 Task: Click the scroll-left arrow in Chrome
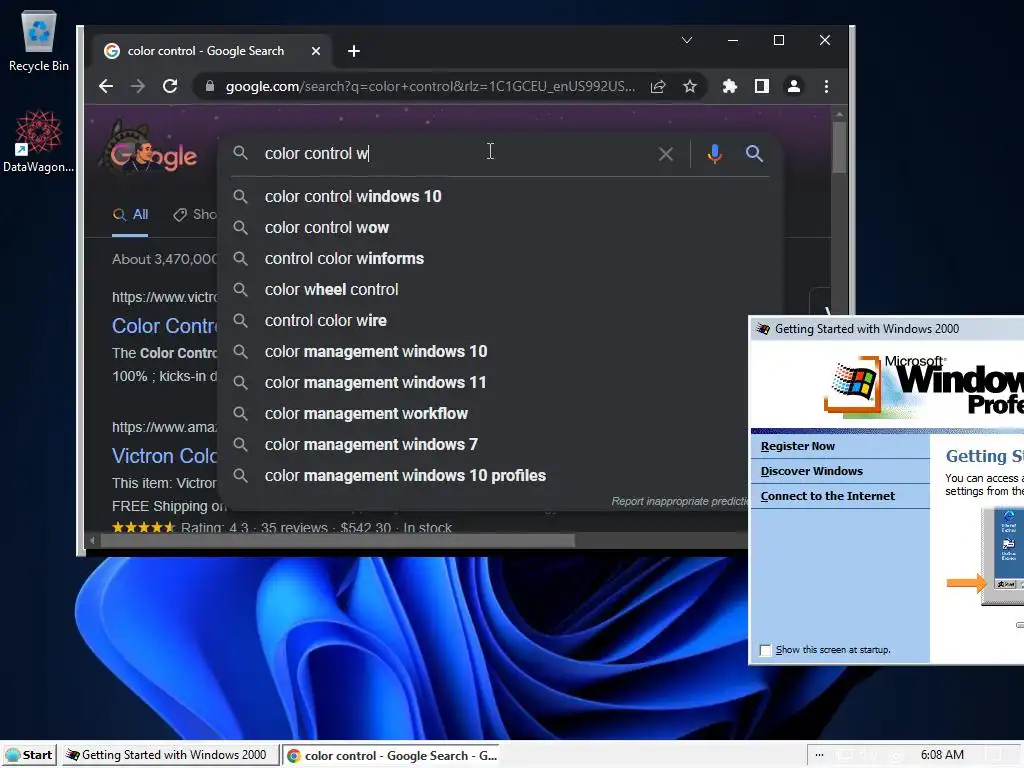(92, 541)
